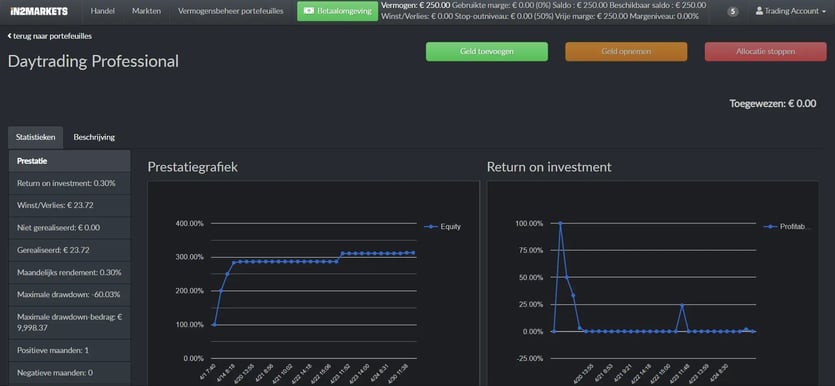Click the Prestatie header row
This screenshot has width=835, height=386.
point(70,161)
